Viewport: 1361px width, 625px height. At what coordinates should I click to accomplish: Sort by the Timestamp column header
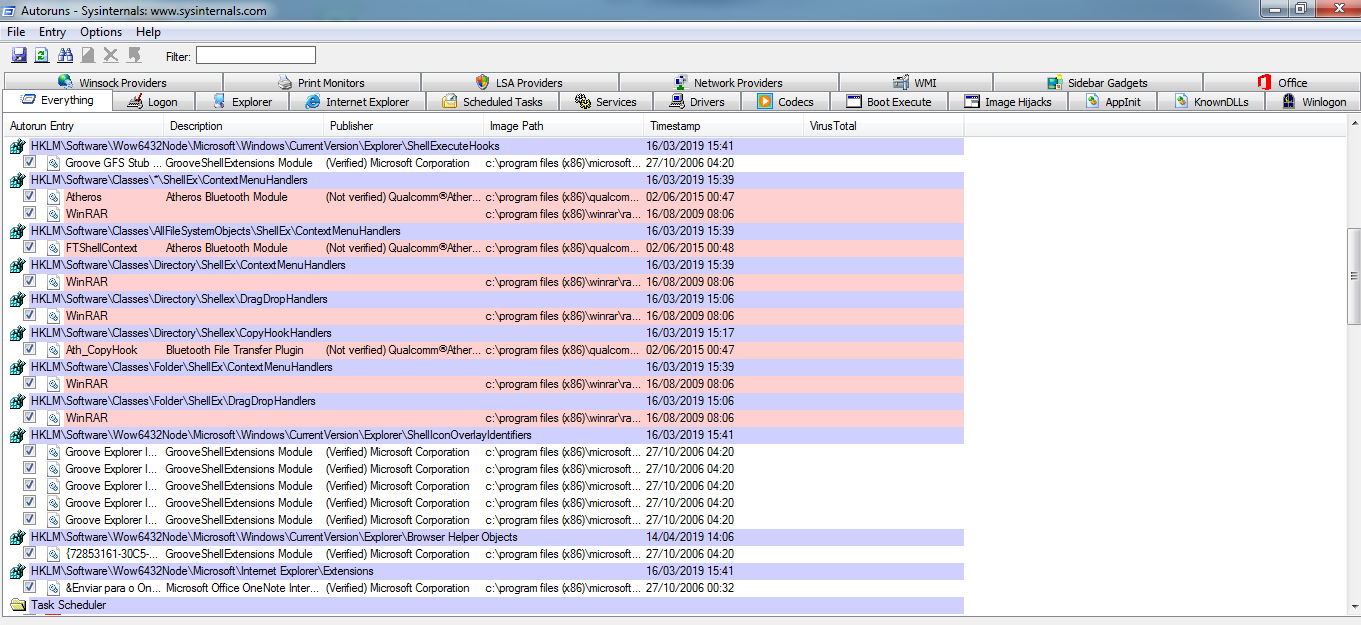tap(675, 126)
